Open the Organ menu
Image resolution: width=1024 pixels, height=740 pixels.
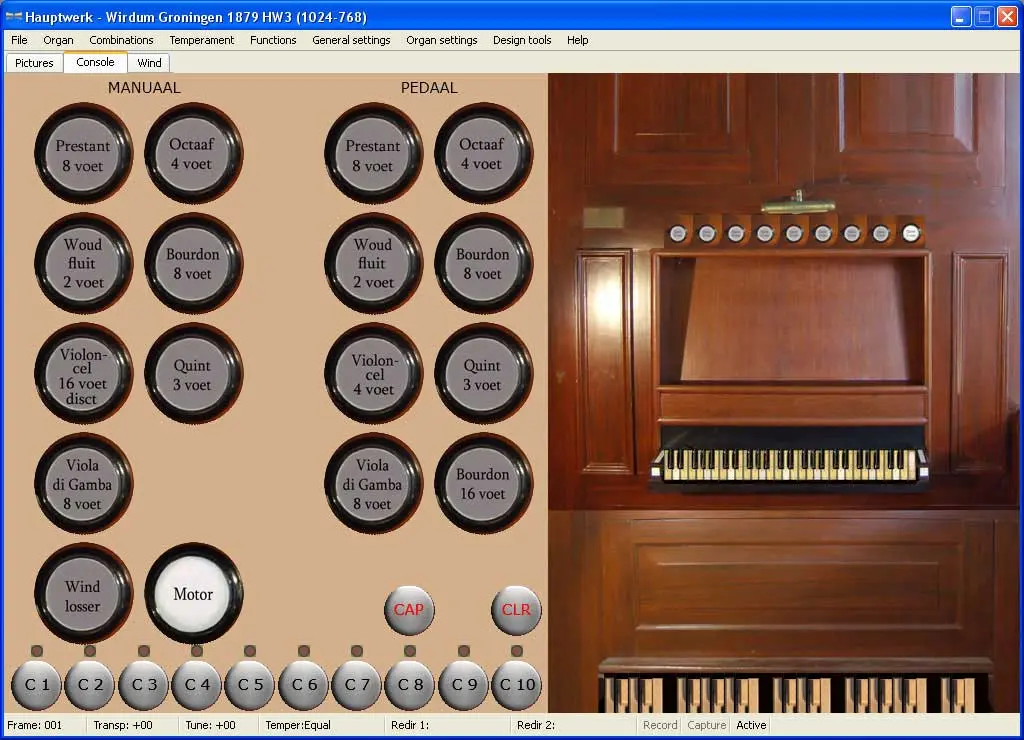[58, 40]
